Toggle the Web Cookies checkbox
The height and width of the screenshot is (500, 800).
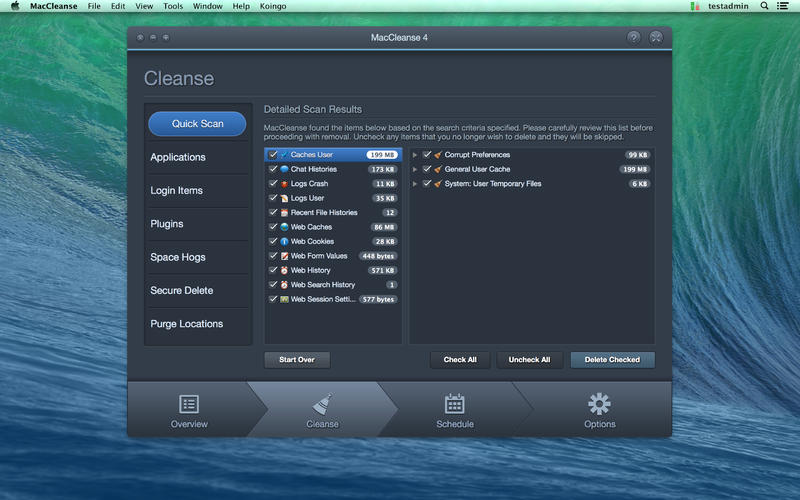pyautogui.click(x=273, y=241)
